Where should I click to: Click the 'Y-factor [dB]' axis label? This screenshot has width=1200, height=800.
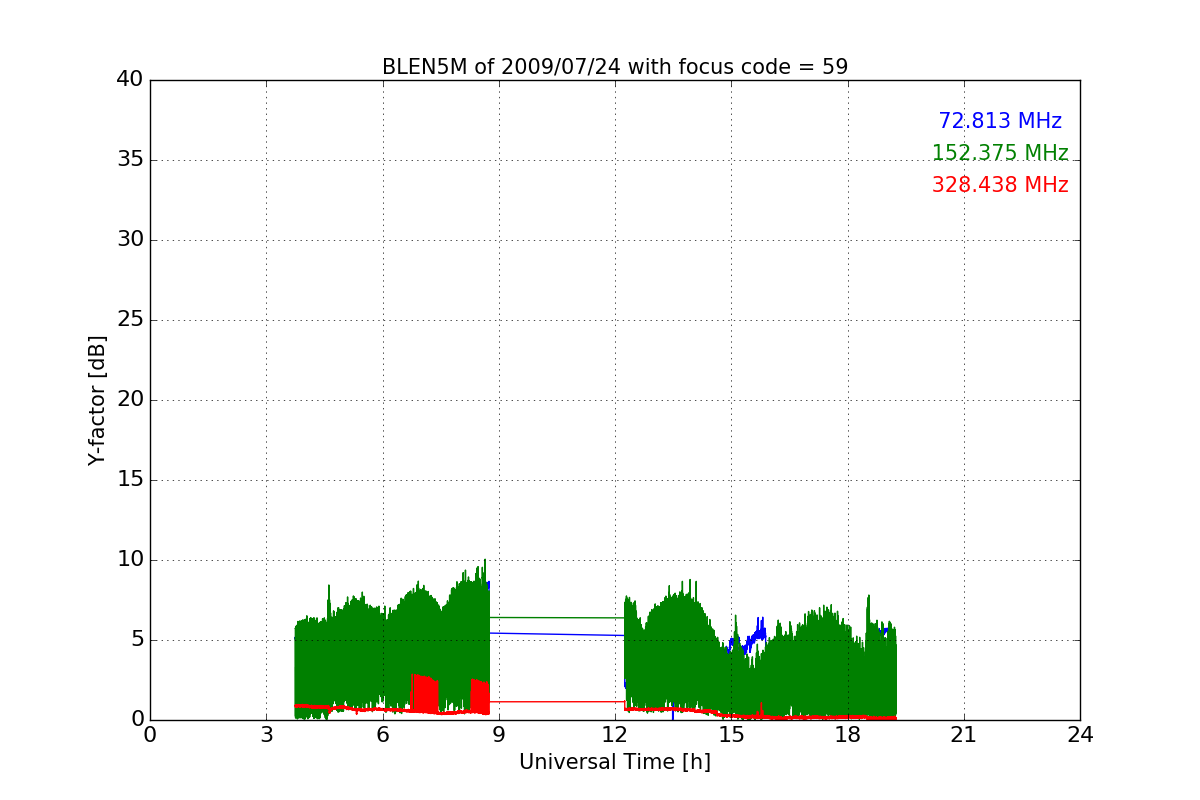pyautogui.click(x=97, y=400)
